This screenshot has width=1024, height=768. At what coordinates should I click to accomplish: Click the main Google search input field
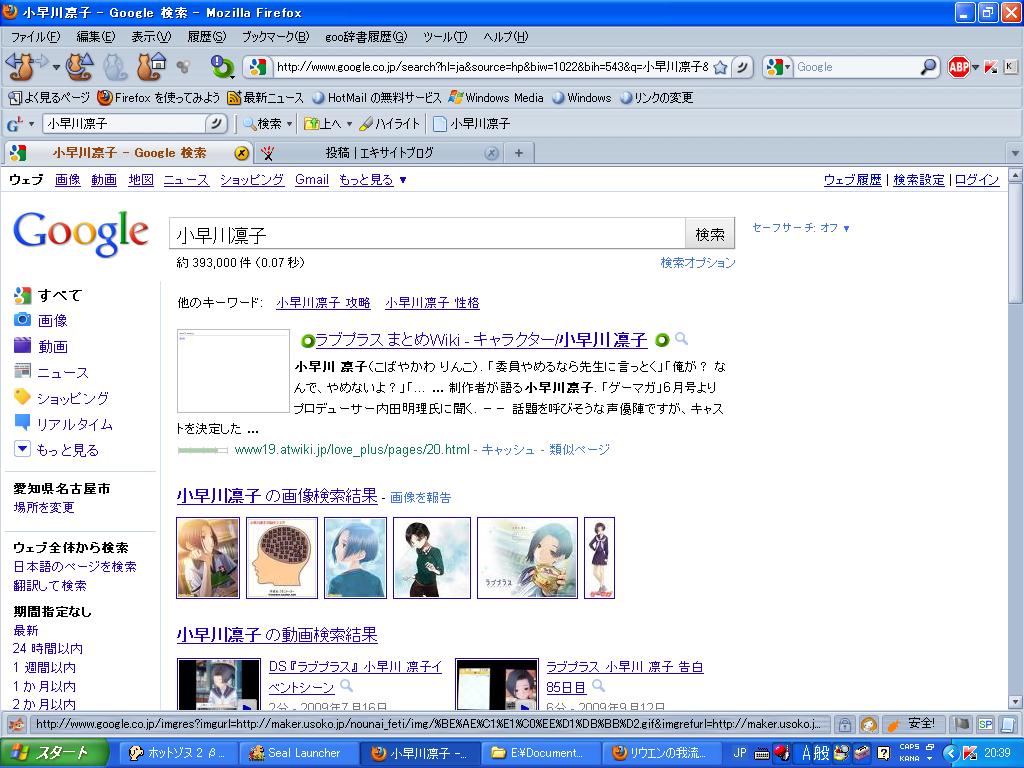tap(427, 234)
